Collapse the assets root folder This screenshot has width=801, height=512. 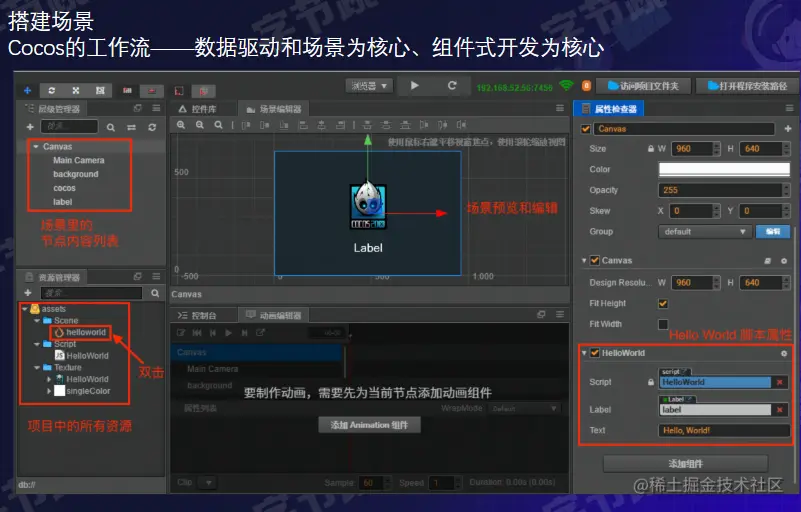[24, 309]
